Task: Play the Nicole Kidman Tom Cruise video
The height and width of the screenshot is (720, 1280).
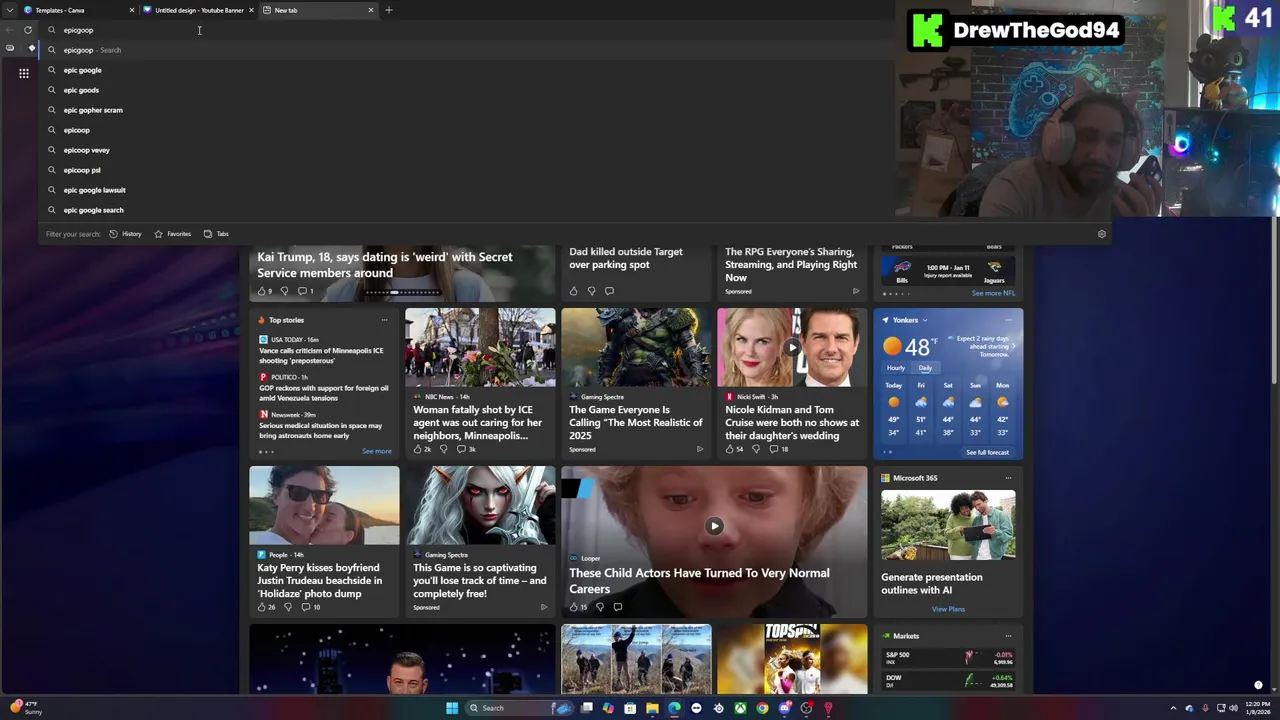Action: (792, 347)
